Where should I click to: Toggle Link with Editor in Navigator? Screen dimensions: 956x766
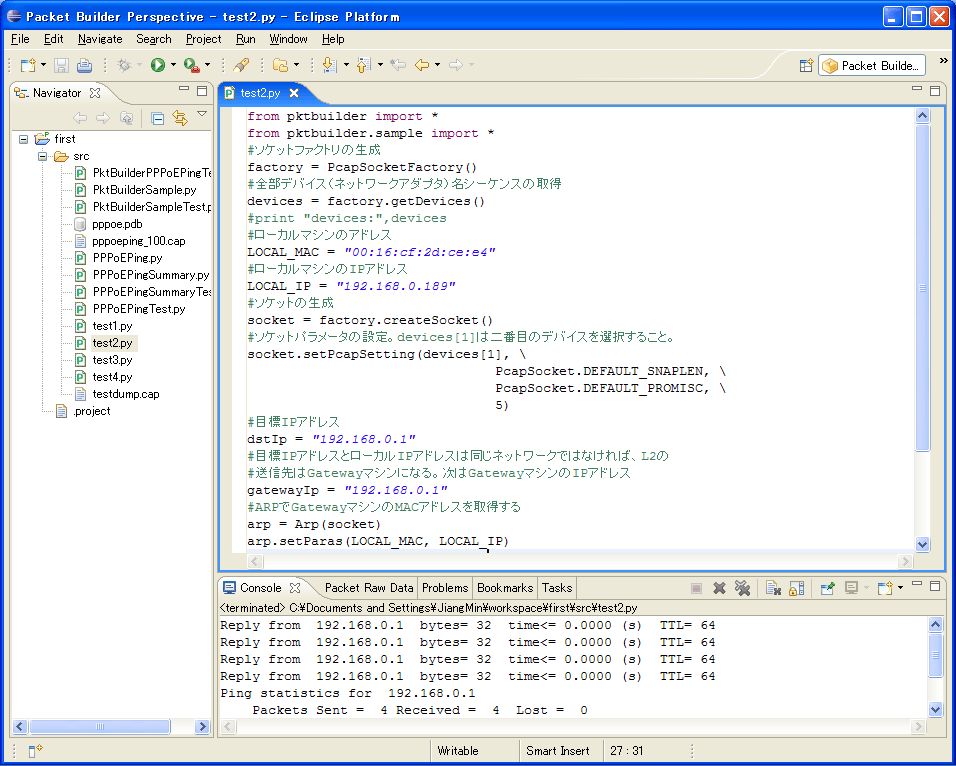coord(180,118)
